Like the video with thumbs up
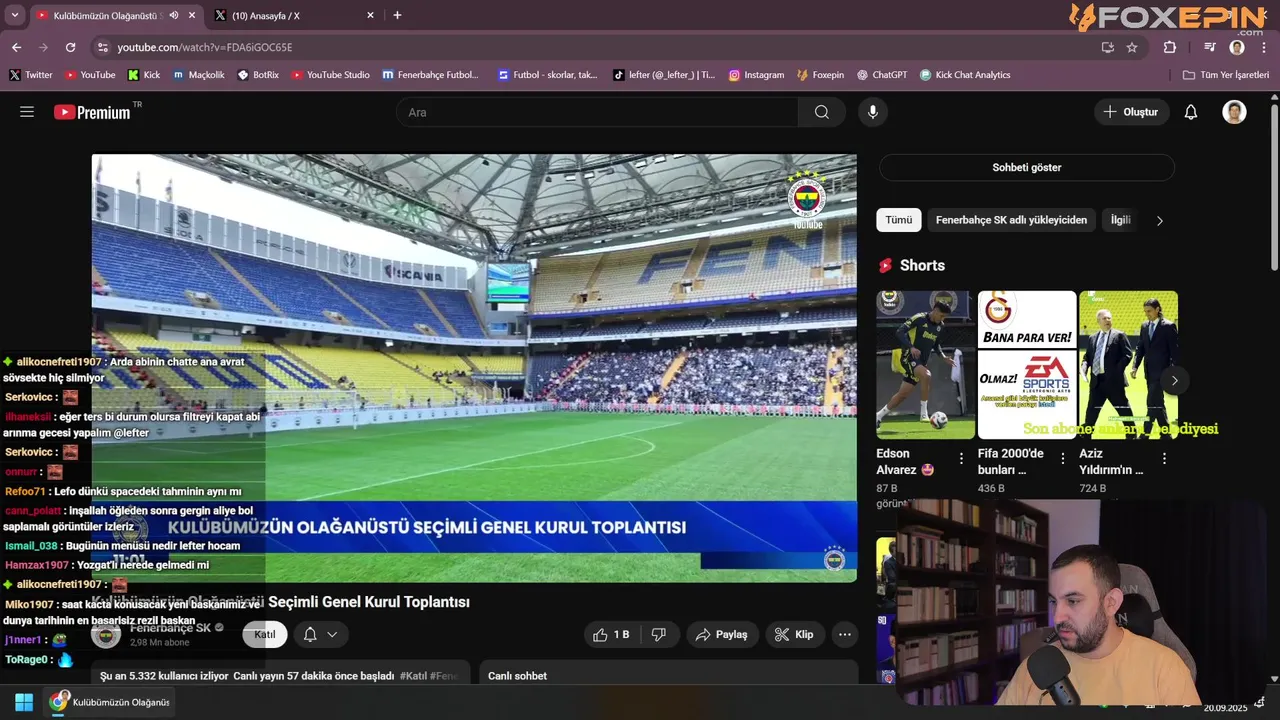 (611, 634)
